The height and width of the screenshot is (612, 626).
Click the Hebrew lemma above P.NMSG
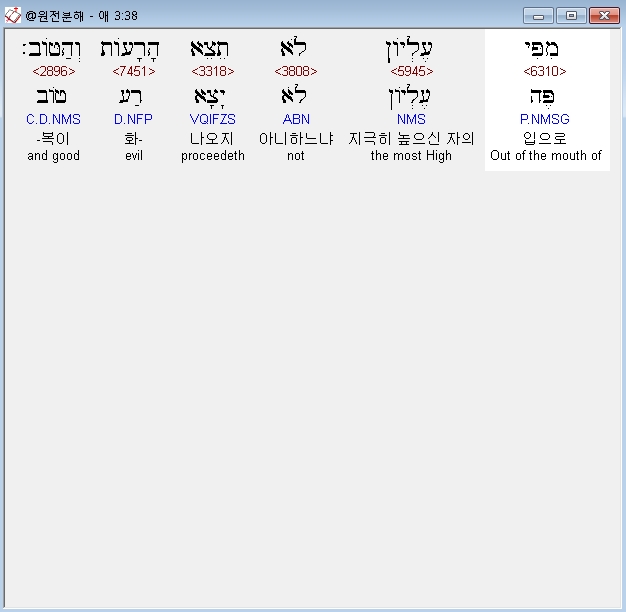542,97
